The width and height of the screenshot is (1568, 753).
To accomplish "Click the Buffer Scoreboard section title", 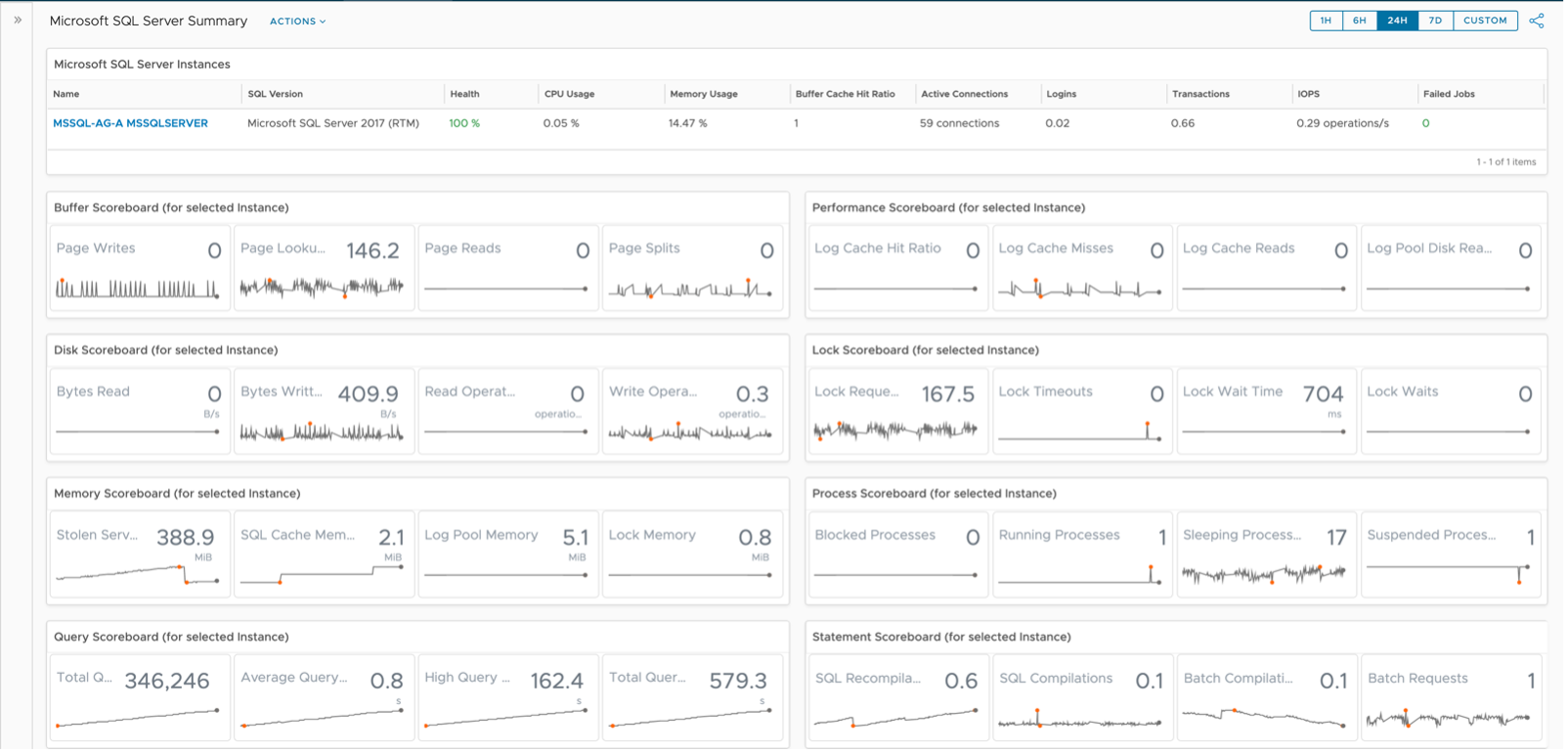I will click(x=171, y=208).
